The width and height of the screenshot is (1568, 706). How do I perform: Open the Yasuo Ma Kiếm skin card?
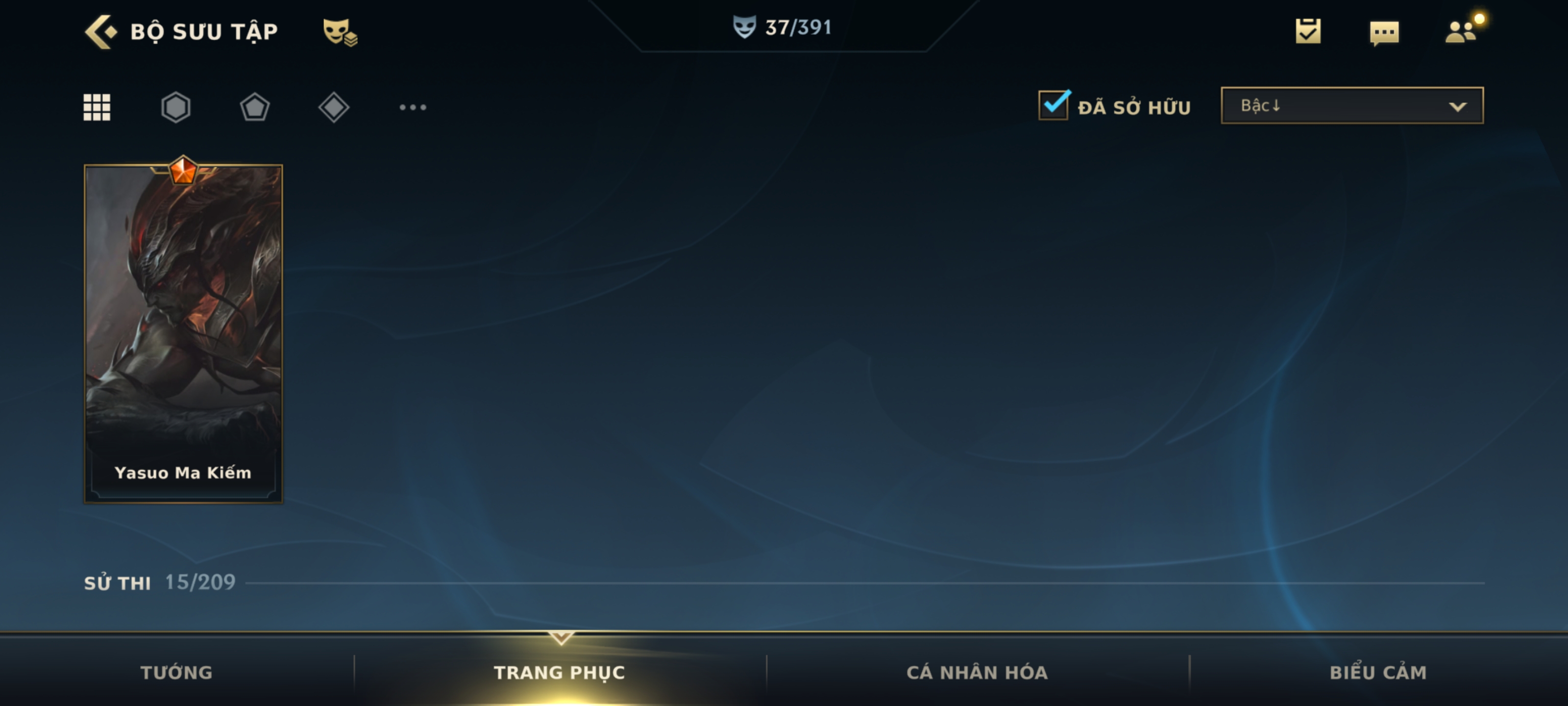(x=183, y=333)
